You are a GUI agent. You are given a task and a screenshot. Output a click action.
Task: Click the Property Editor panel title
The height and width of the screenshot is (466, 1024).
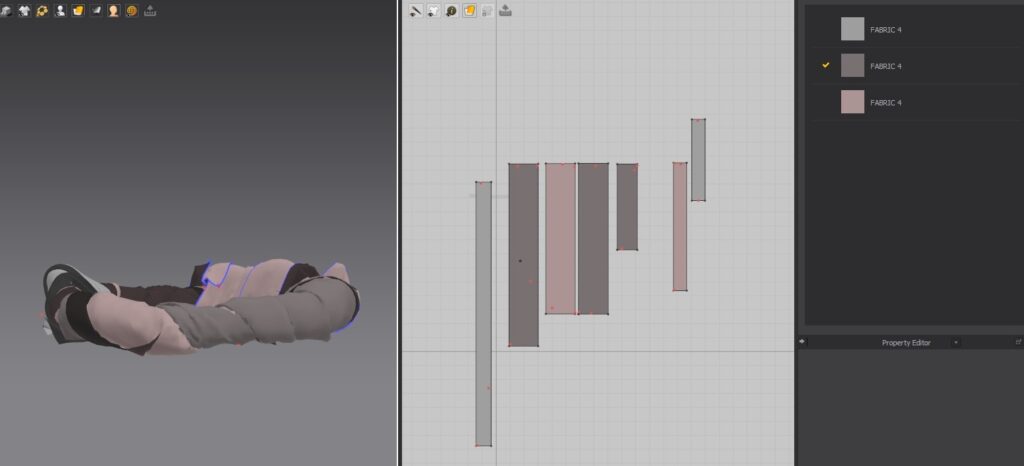click(x=906, y=343)
